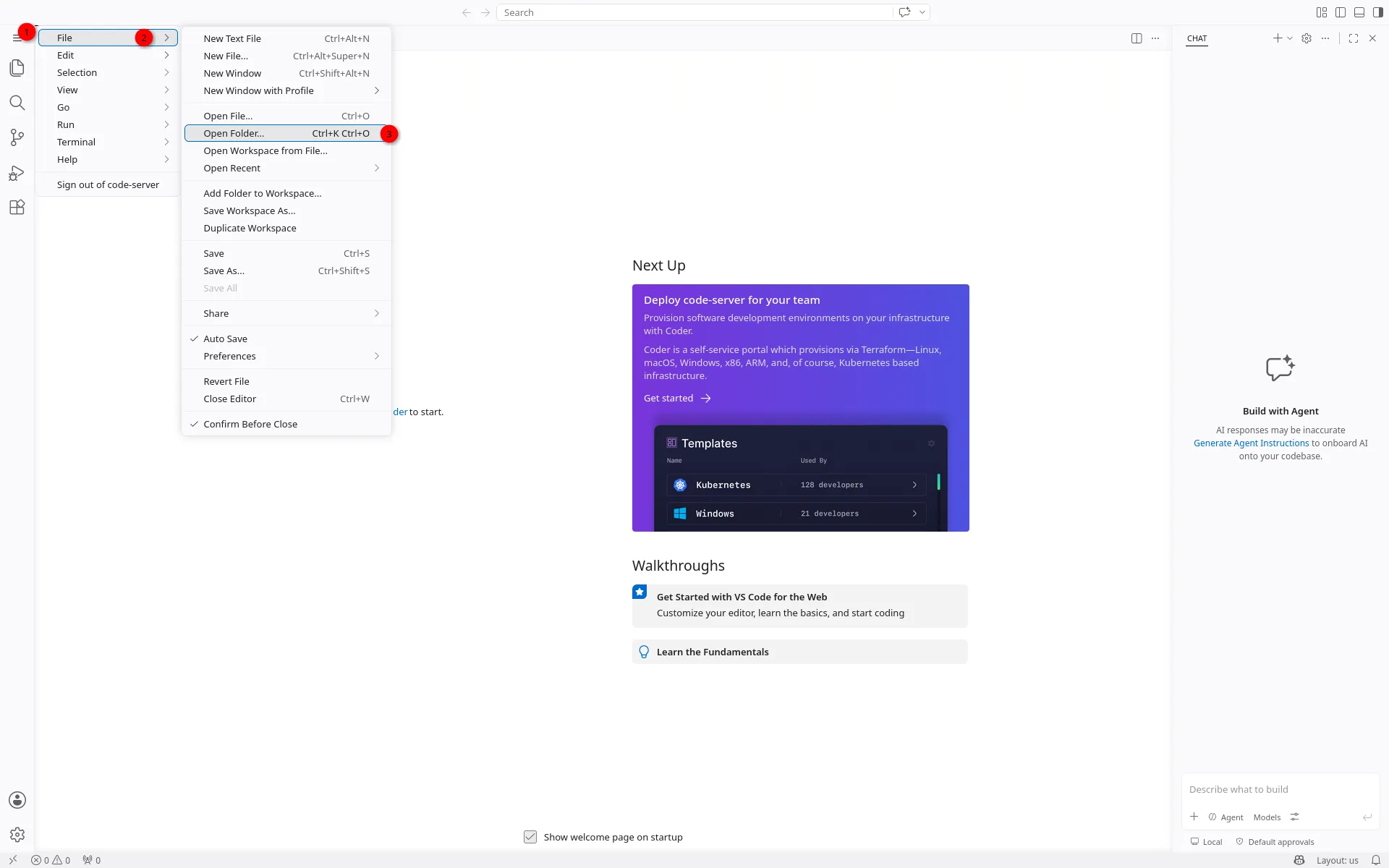Choose Add Folder to Workspace...

[x=286, y=193]
